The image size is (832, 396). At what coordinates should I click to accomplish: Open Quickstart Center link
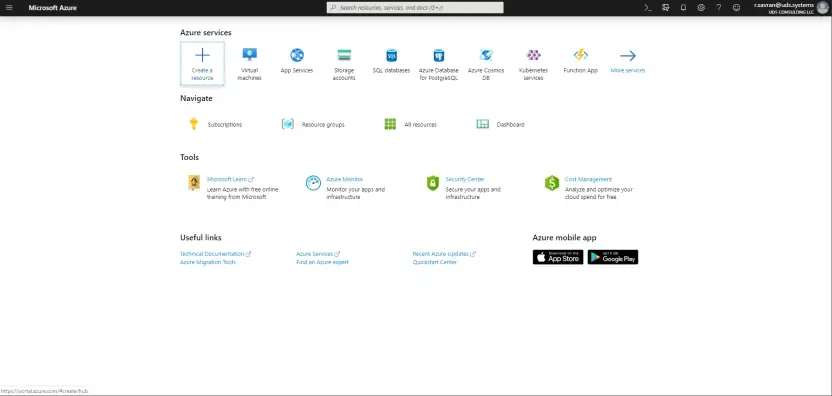435,262
